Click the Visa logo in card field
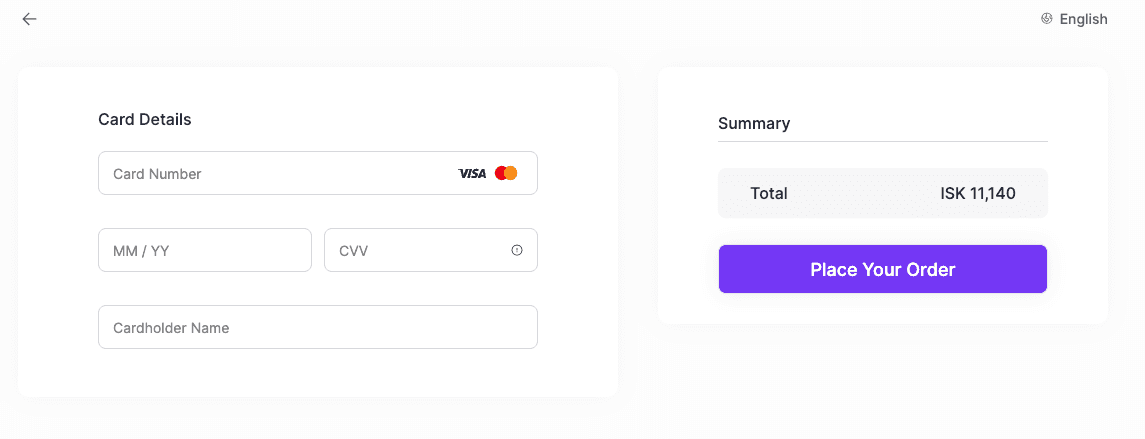 [x=472, y=174]
